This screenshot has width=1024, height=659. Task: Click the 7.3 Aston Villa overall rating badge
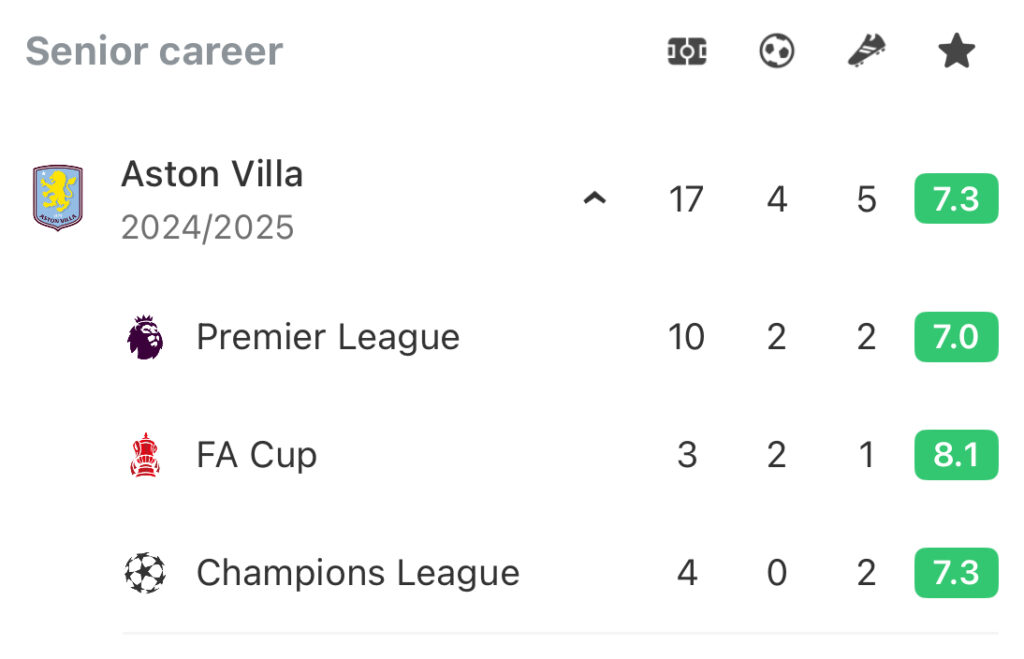(x=956, y=199)
